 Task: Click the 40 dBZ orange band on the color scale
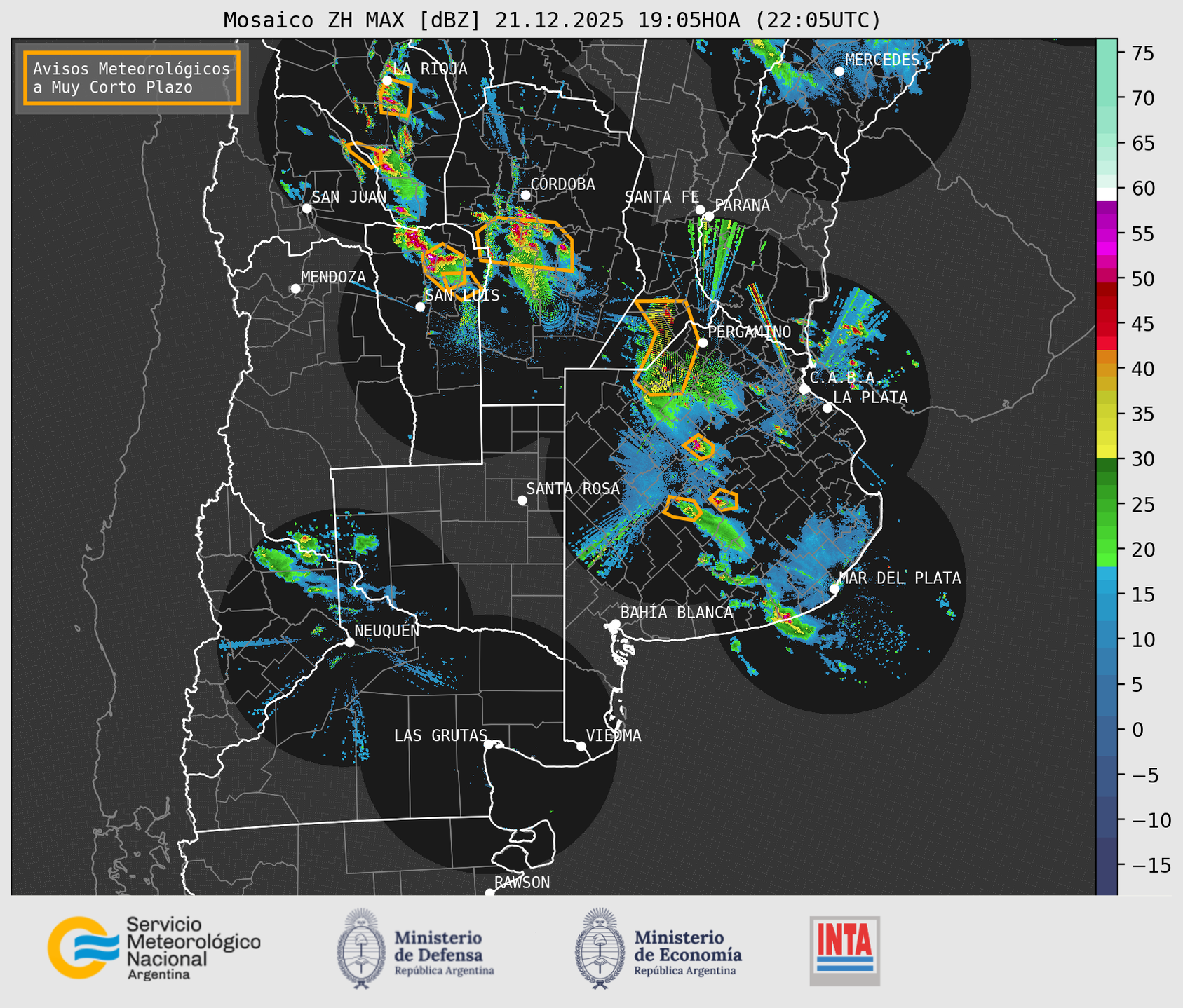1107,369
